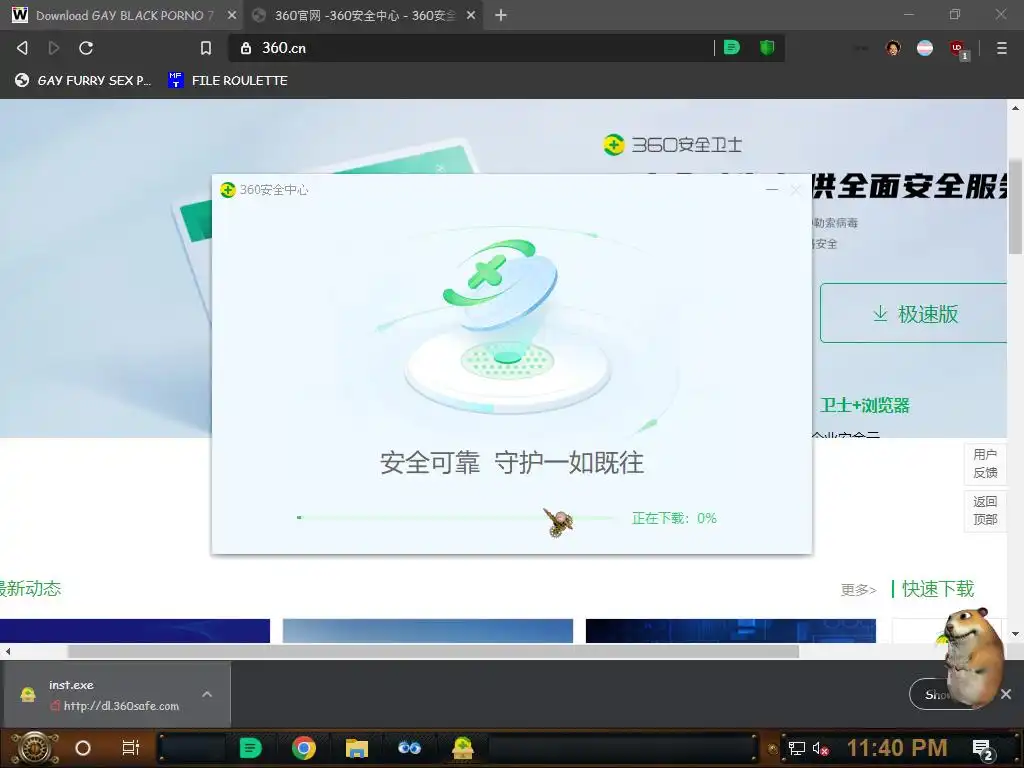The height and width of the screenshot is (768, 1024).
Task: Click the 最新动态 section heading
Action: point(30,589)
